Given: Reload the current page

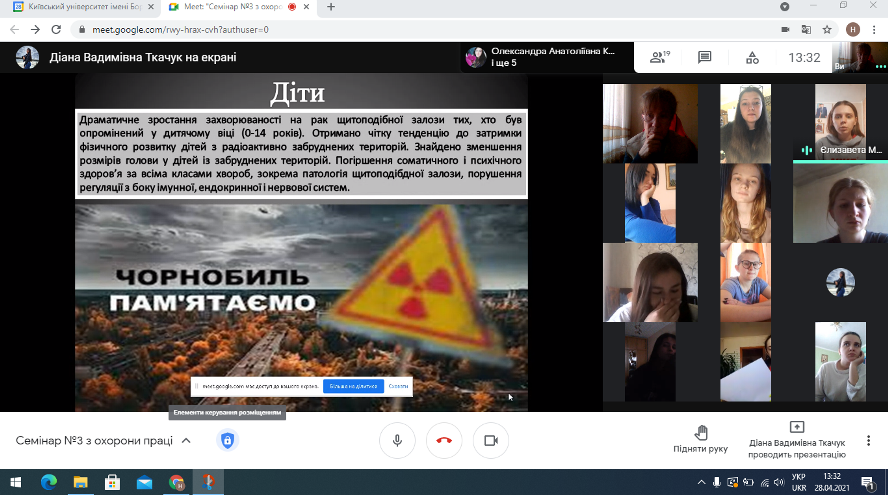Looking at the screenshot, I should (x=56, y=29).
